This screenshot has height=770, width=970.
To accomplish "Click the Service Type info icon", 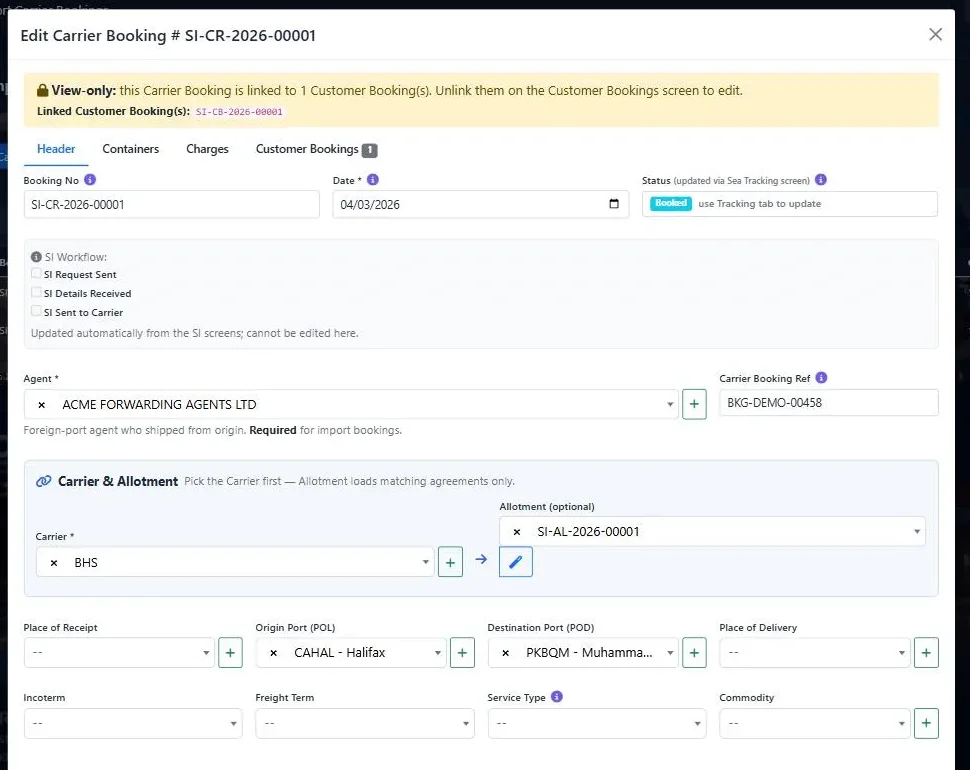I will (557, 697).
